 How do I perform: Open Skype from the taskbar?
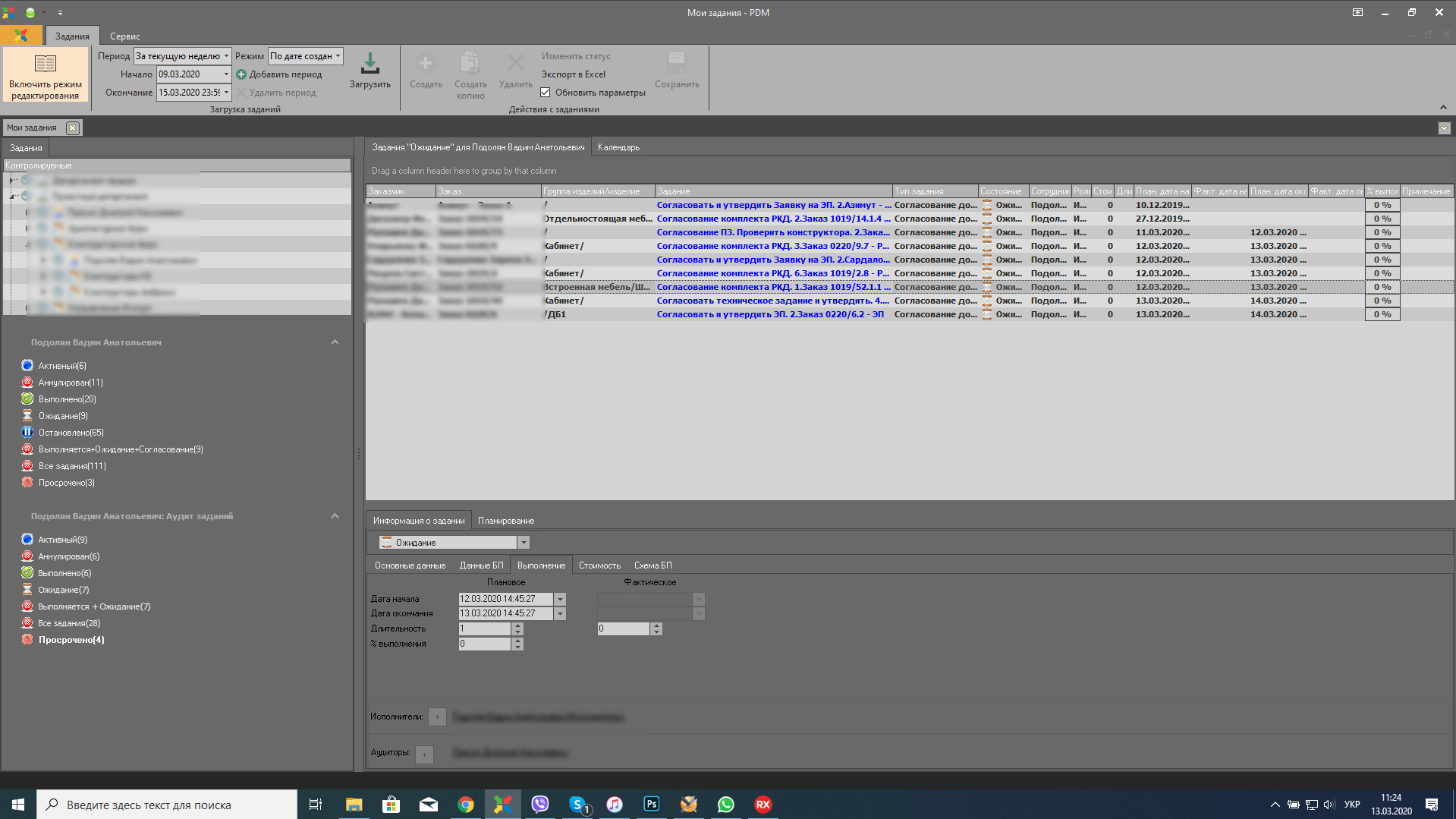(577, 805)
